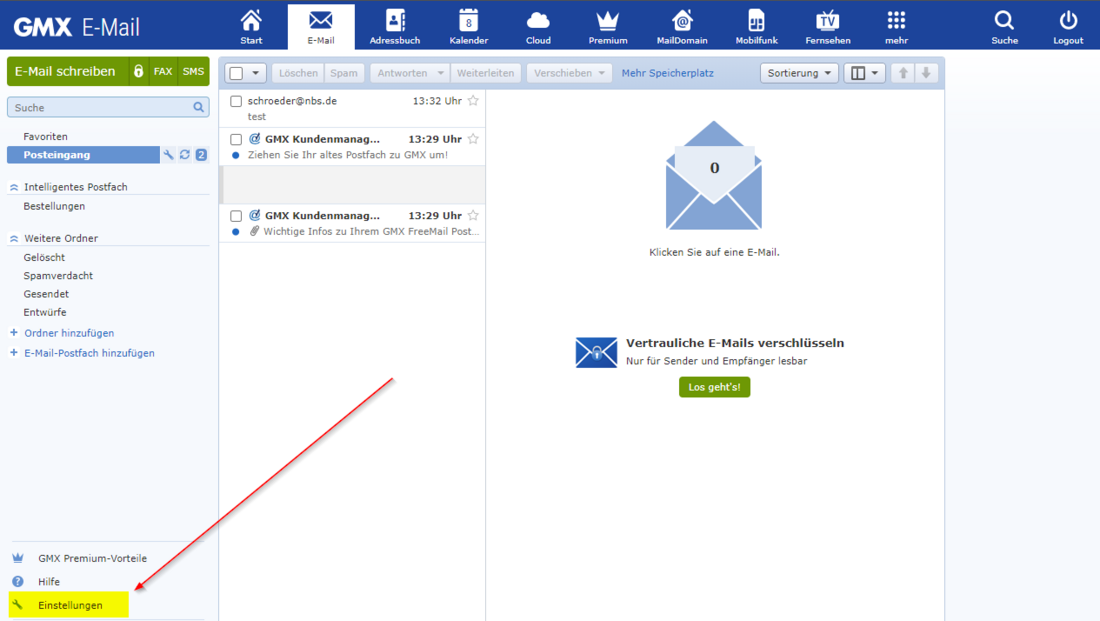Viewport: 1100px width, 621px height.
Task: Open the Fernsehen TV section
Action: point(828,27)
